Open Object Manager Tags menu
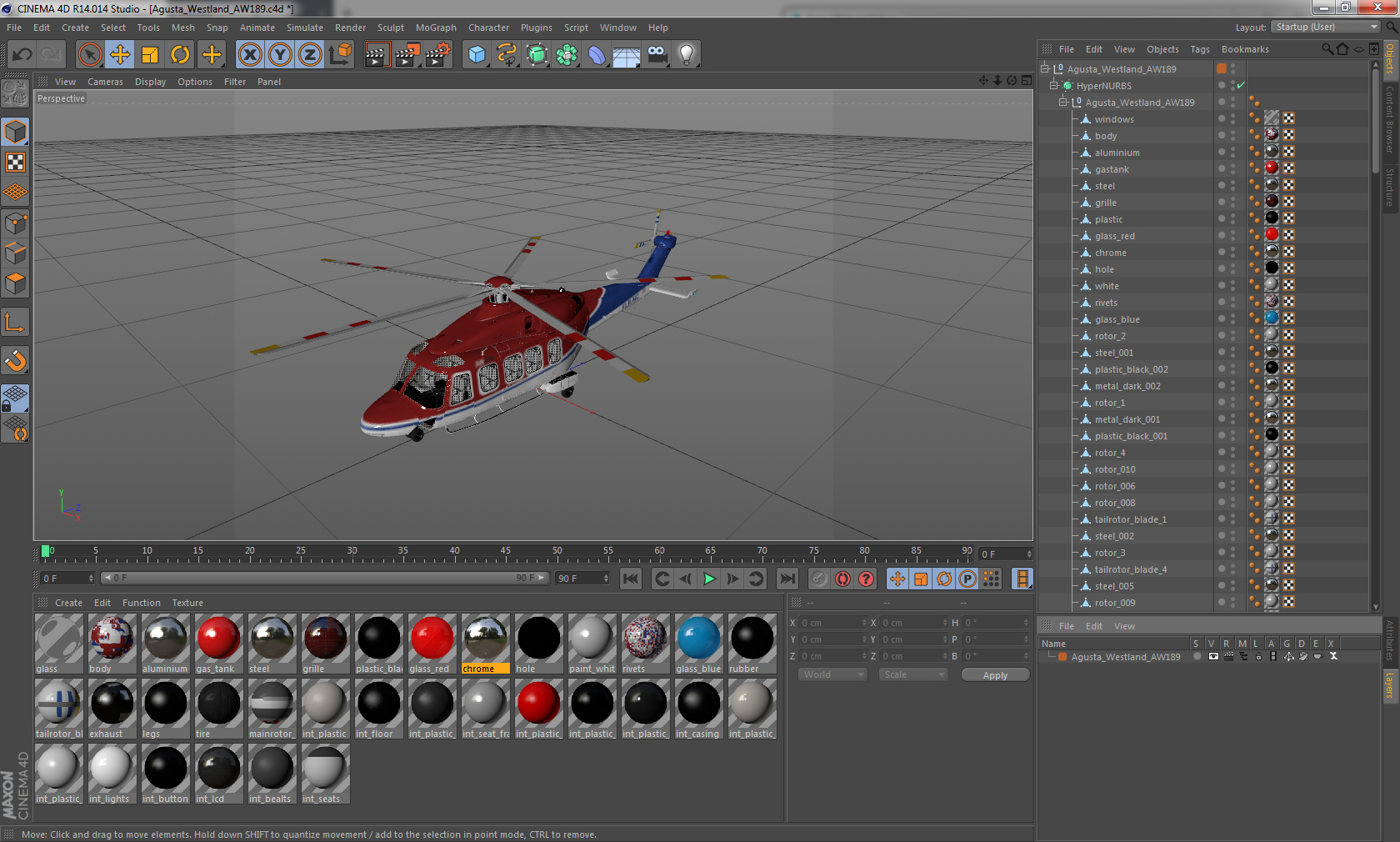The width and height of the screenshot is (1400, 842). pyautogui.click(x=1199, y=49)
